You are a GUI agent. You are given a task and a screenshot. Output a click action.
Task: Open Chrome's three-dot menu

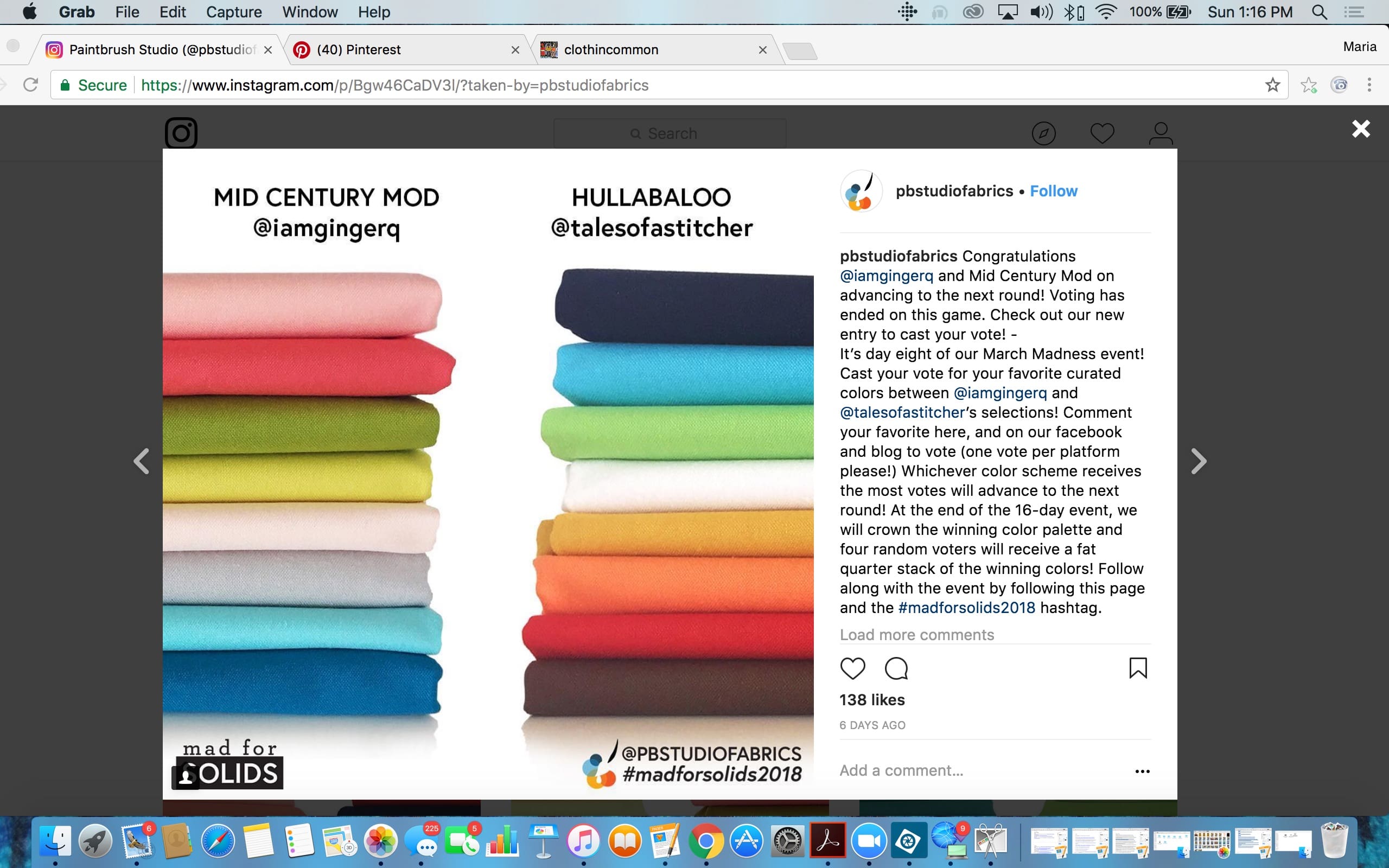click(1369, 85)
